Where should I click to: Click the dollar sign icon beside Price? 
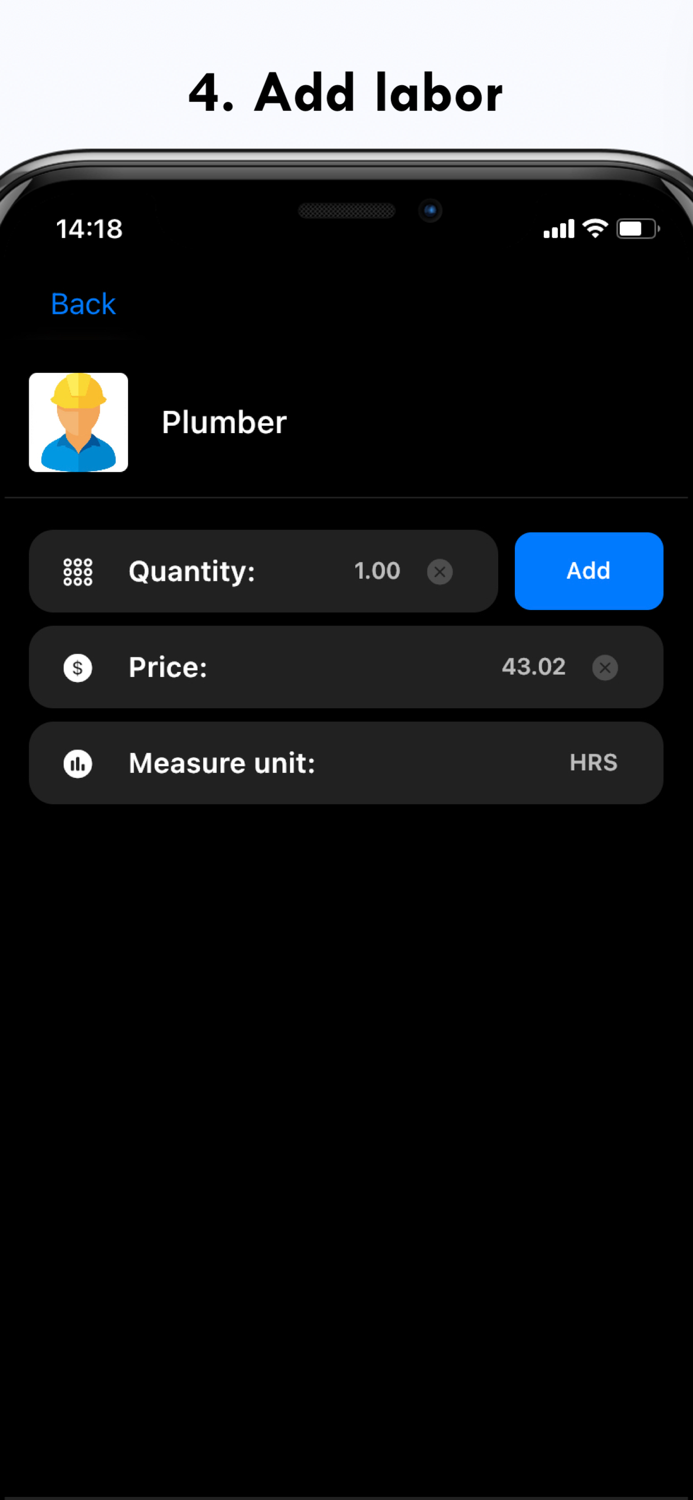(x=78, y=667)
